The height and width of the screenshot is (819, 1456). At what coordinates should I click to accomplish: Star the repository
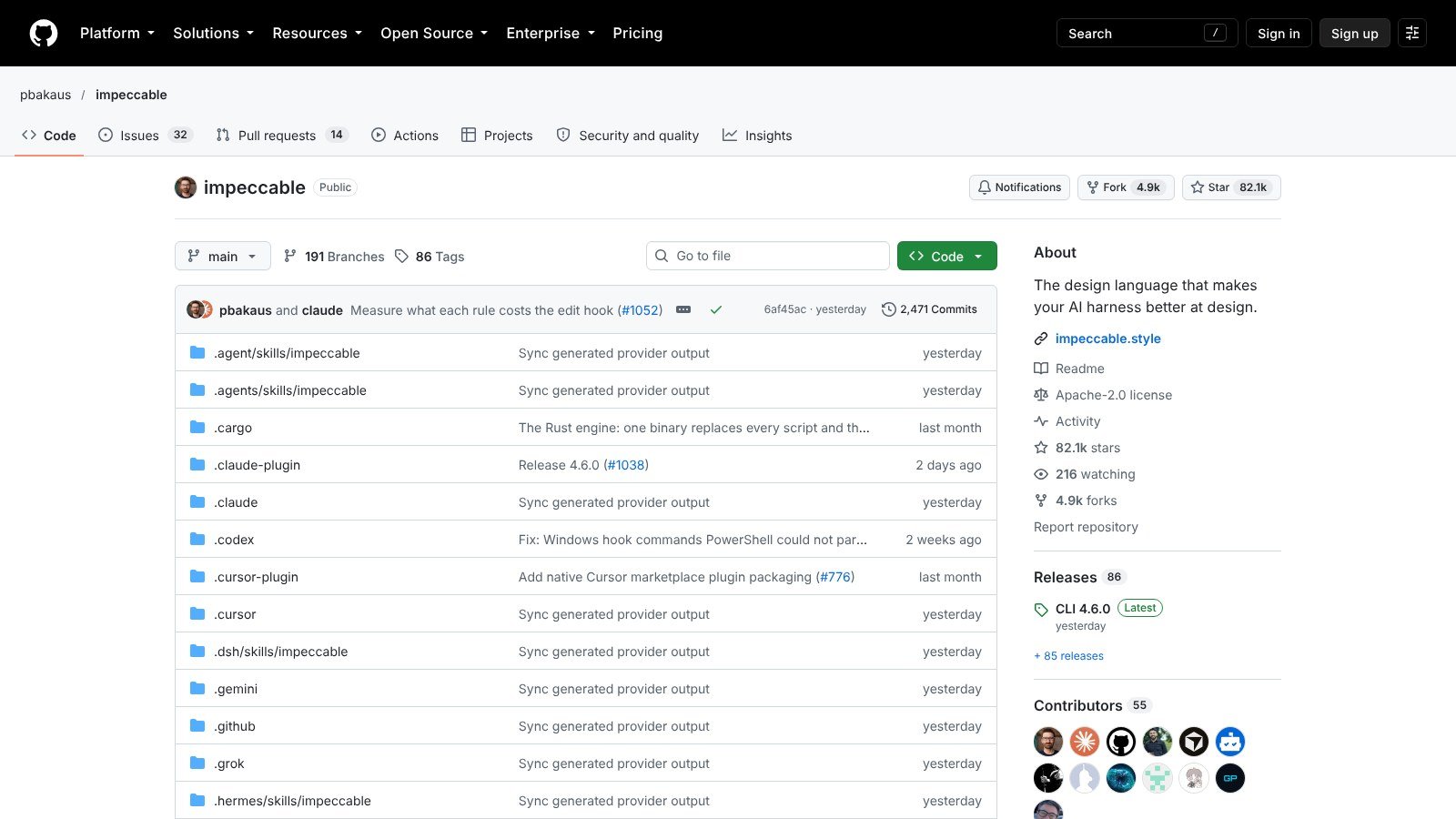pos(1231,187)
